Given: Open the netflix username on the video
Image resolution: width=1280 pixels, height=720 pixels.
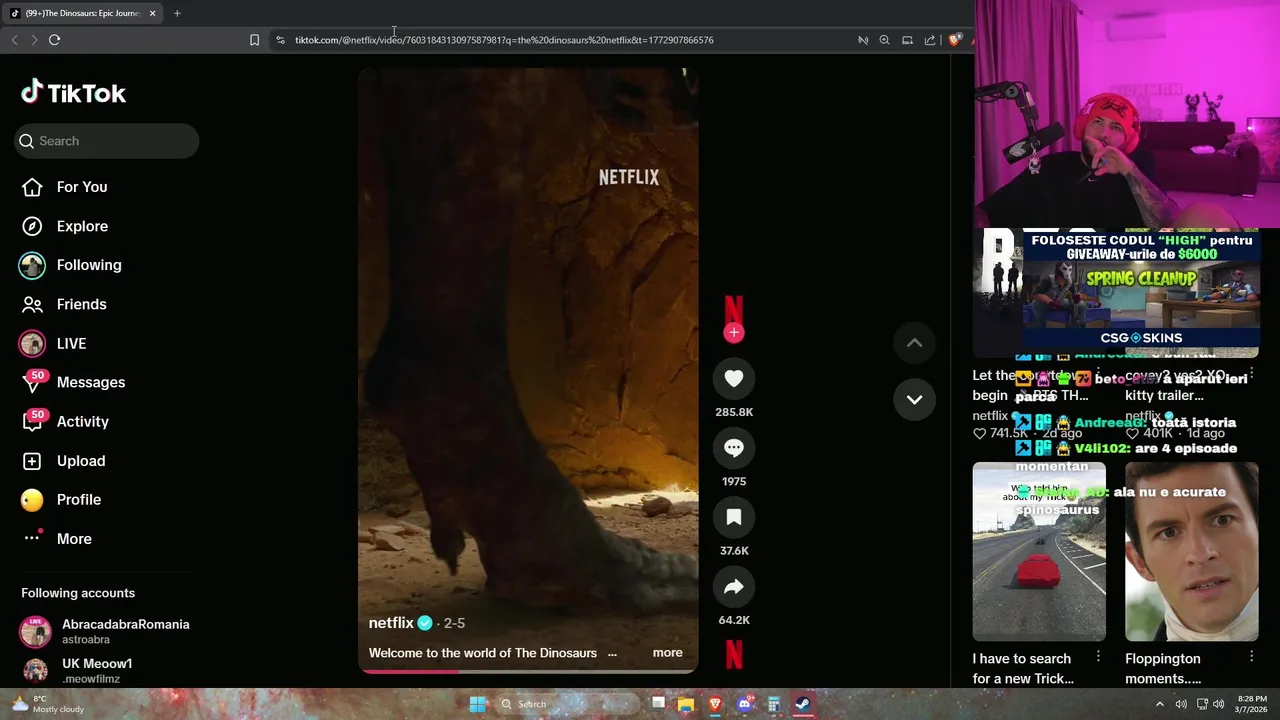Looking at the screenshot, I should [x=391, y=623].
